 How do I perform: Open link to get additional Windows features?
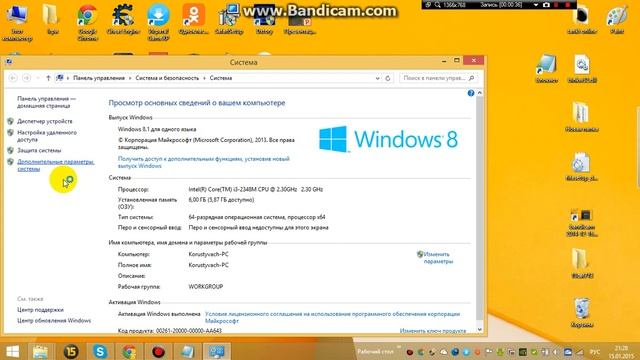coord(204,162)
